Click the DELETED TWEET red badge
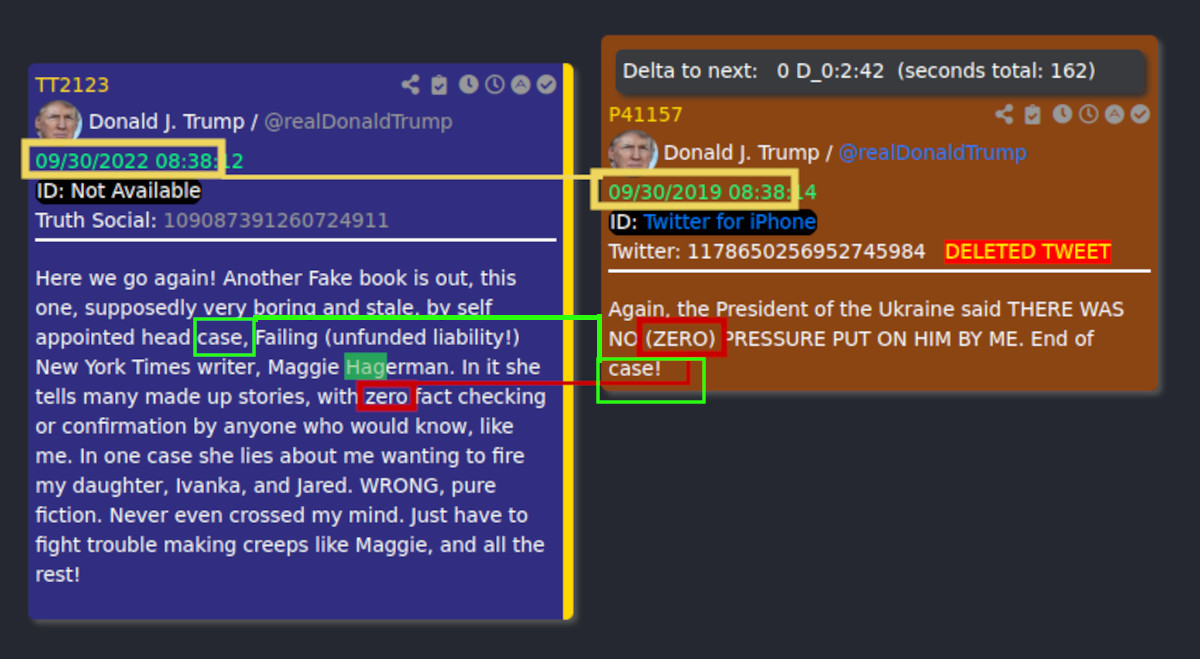Viewport: 1200px width, 659px height. (x=1028, y=252)
